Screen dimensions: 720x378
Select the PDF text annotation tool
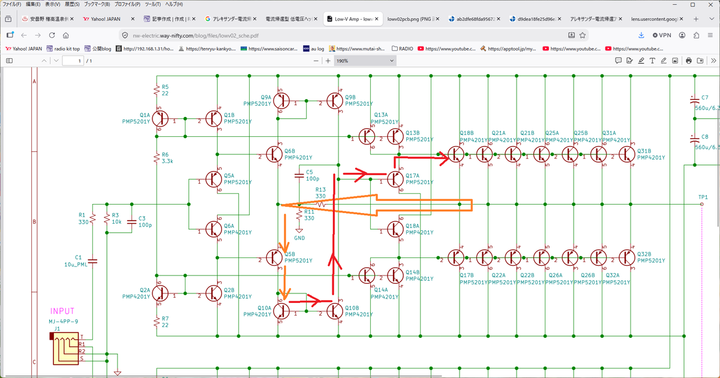pos(652,61)
